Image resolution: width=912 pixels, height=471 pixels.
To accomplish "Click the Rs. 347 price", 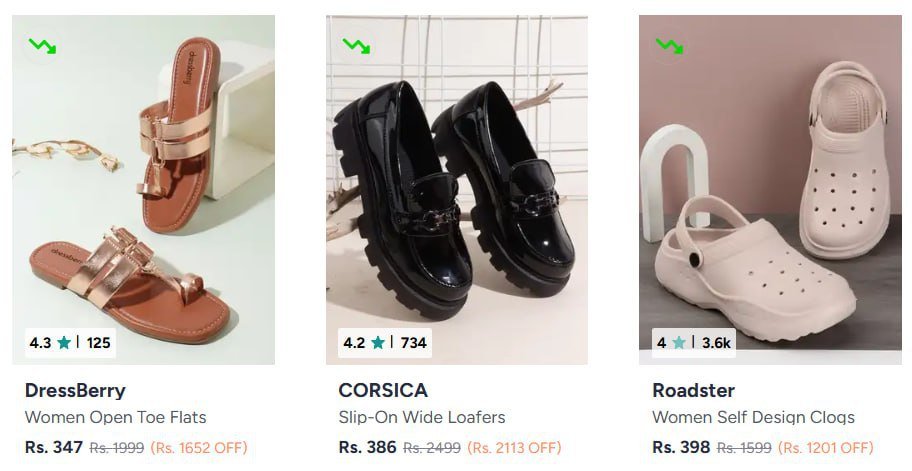I will point(54,447).
